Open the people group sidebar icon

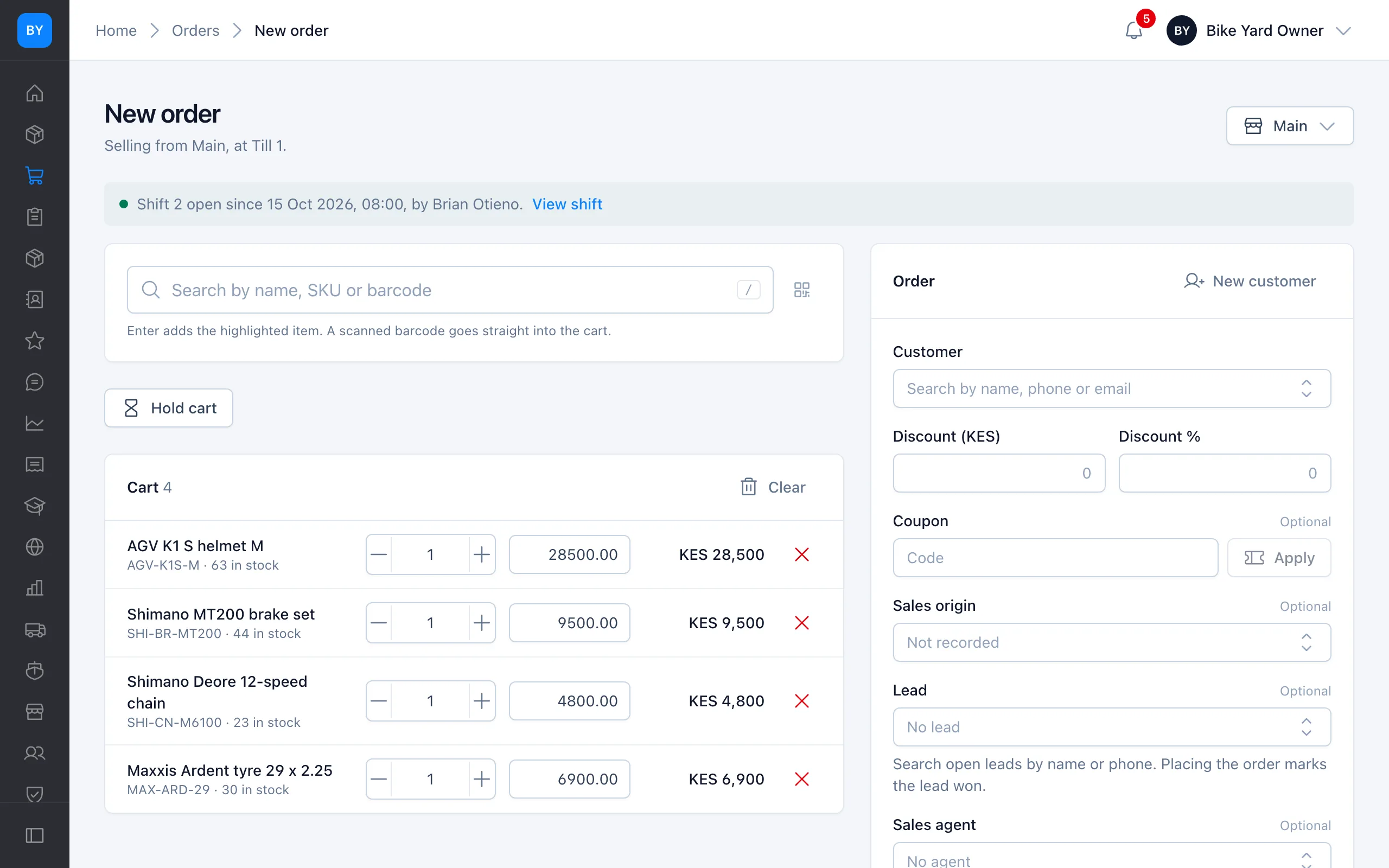(34, 753)
